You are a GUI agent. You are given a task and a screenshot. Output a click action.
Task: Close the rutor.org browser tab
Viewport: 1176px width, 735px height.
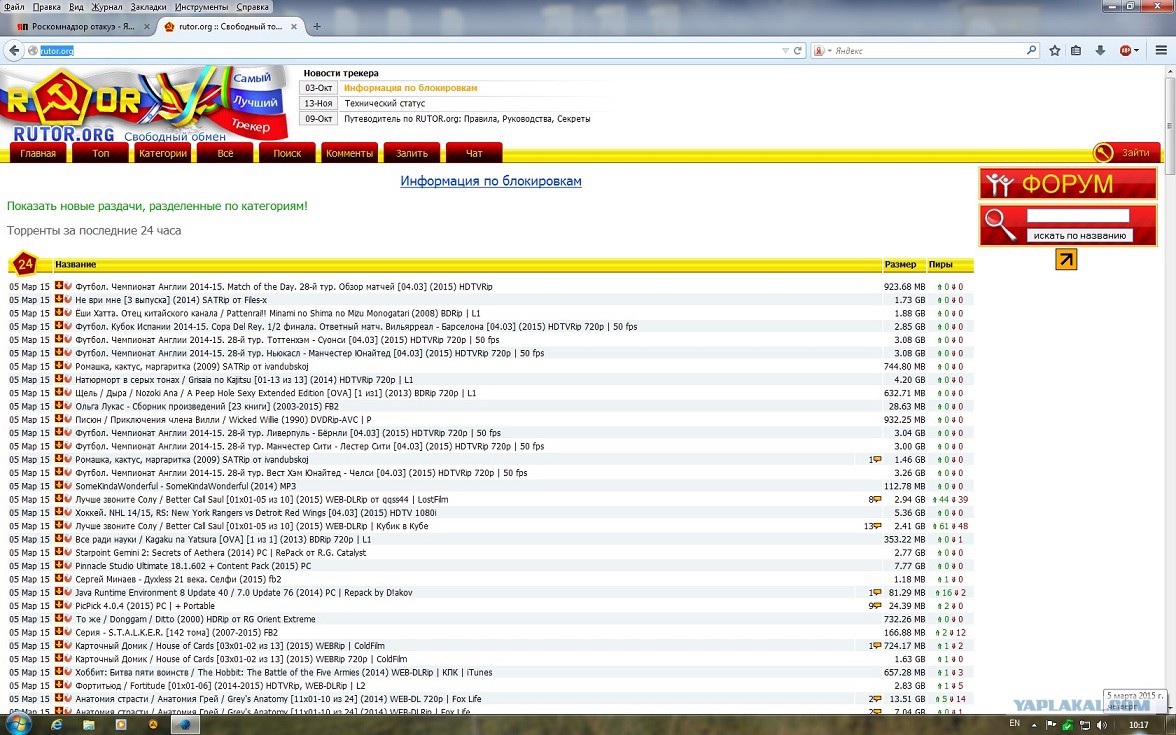click(x=294, y=26)
